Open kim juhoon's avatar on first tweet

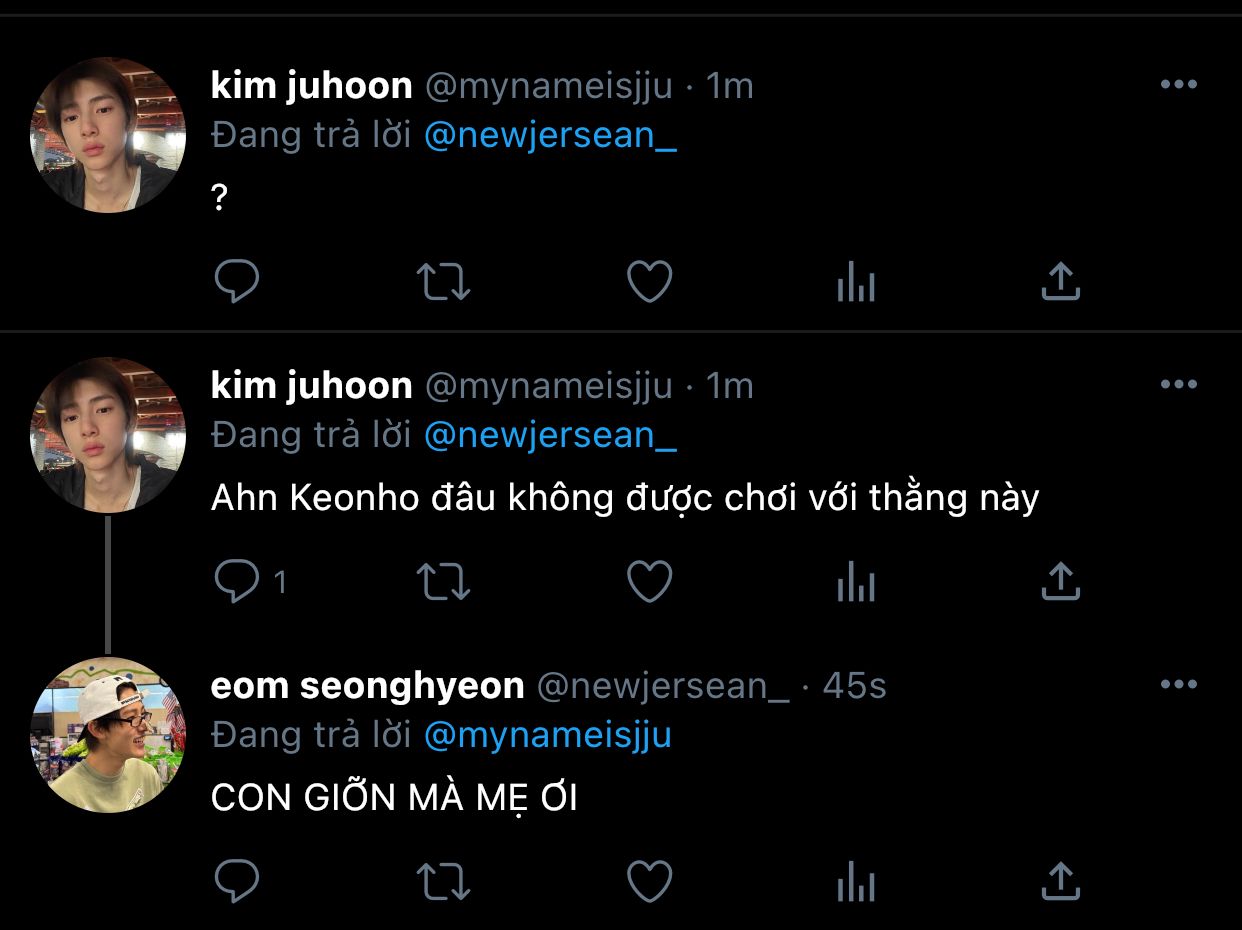coord(108,135)
